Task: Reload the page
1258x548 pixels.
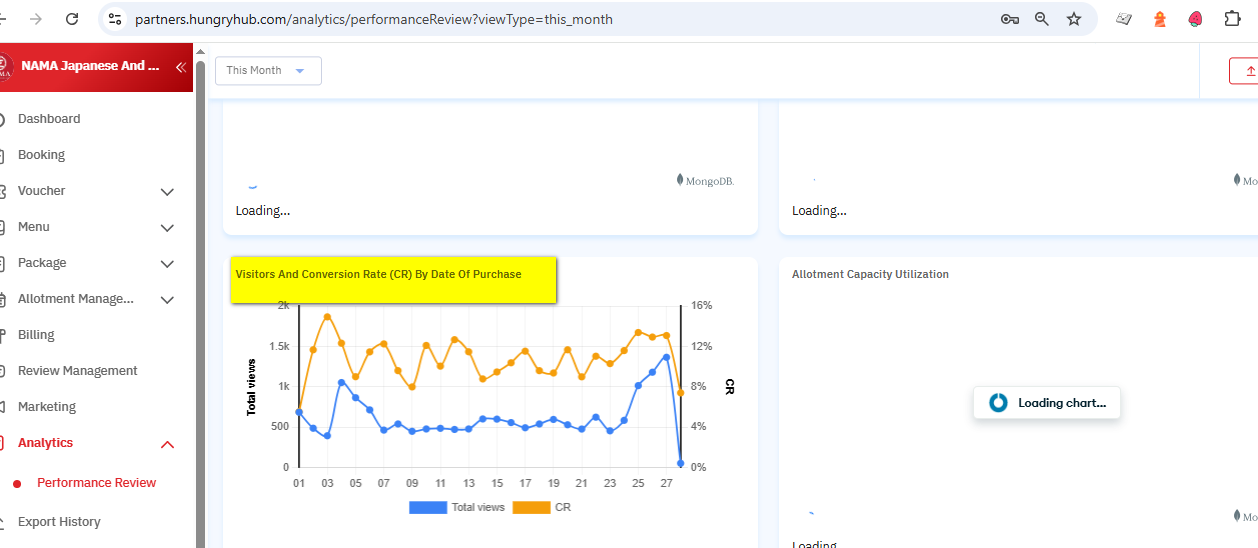Action: point(72,19)
